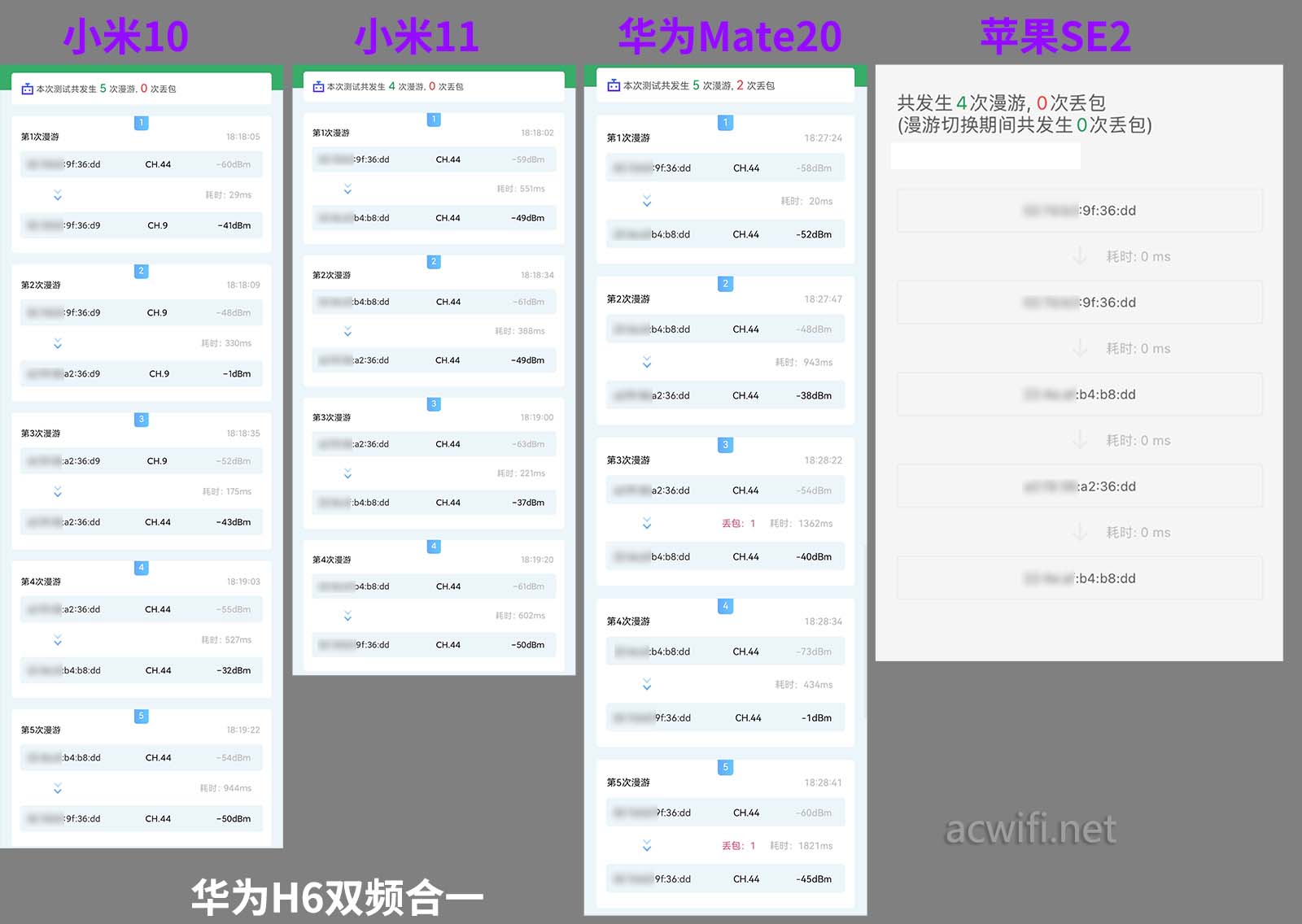The height and width of the screenshot is (924, 1302).
Task: Tap the double chevron next to 耗时: 1362ms
Action: 647,523
